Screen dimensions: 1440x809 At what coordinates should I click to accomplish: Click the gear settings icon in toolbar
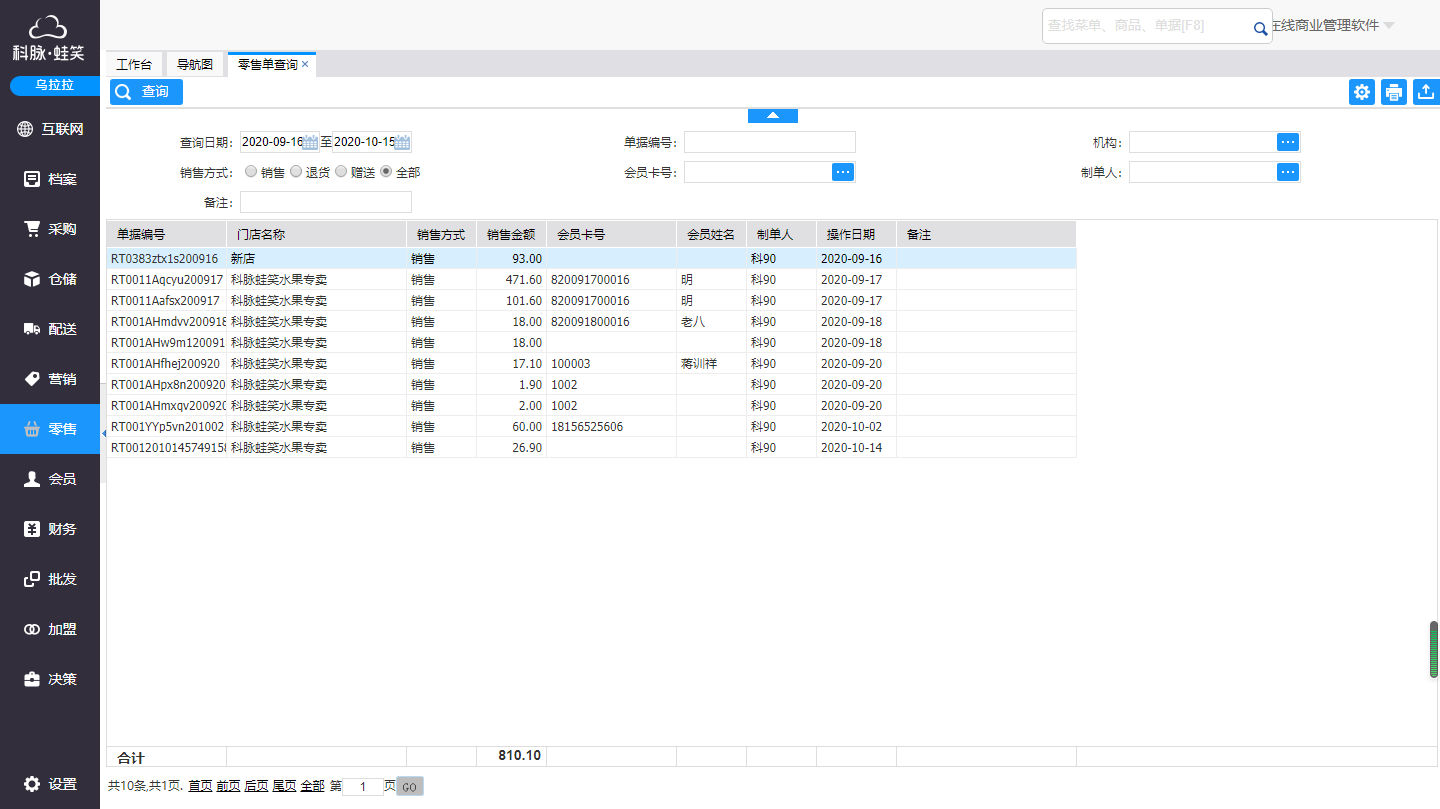point(1361,92)
